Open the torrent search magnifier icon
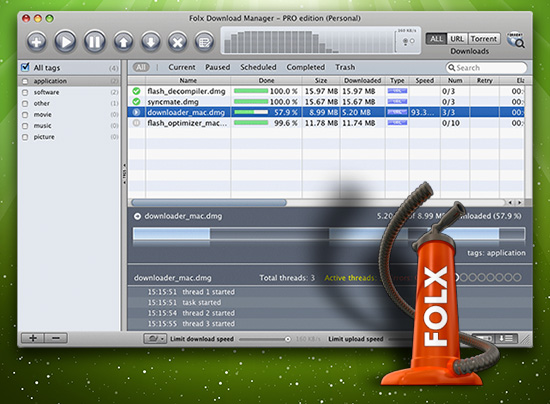Image resolution: width=550 pixels, height=404 pixels. [516, 40]
